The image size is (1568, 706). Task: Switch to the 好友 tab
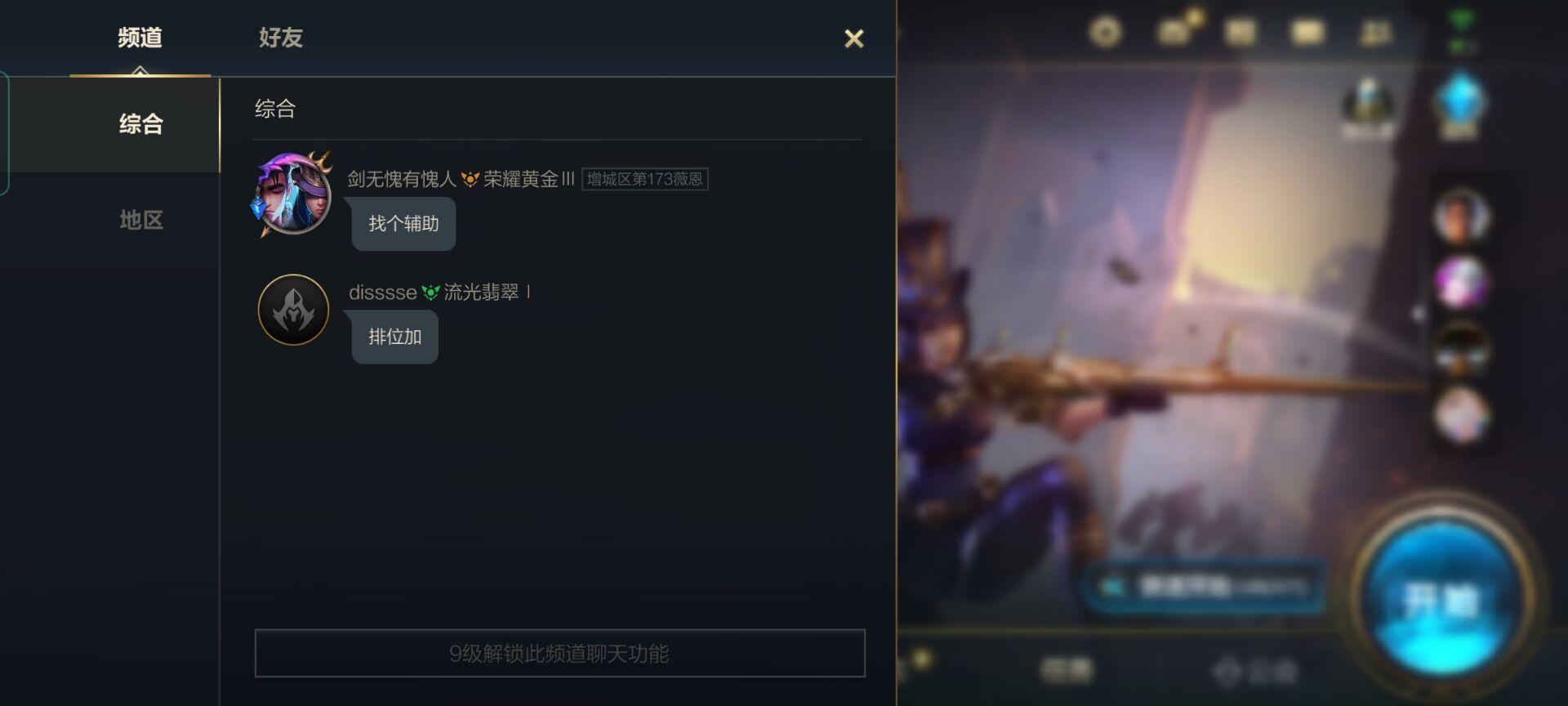coord(280,38)
